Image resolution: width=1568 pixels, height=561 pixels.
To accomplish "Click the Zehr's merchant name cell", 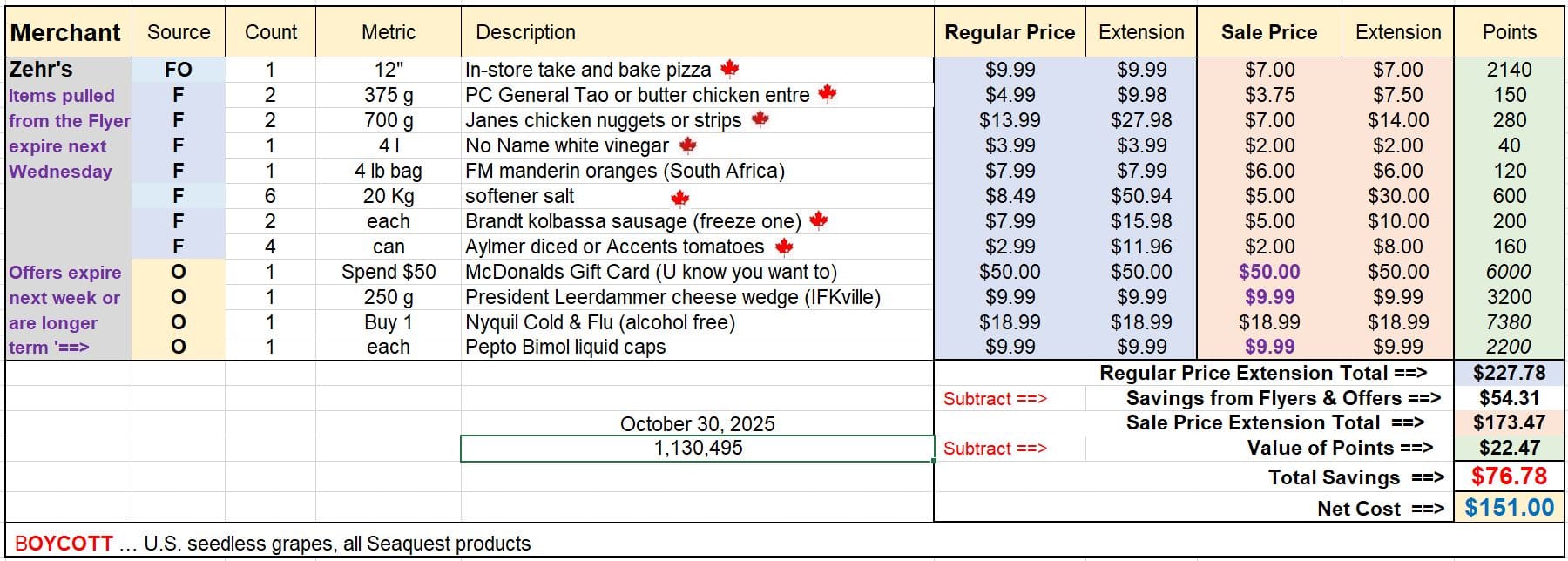I will 41,69.
